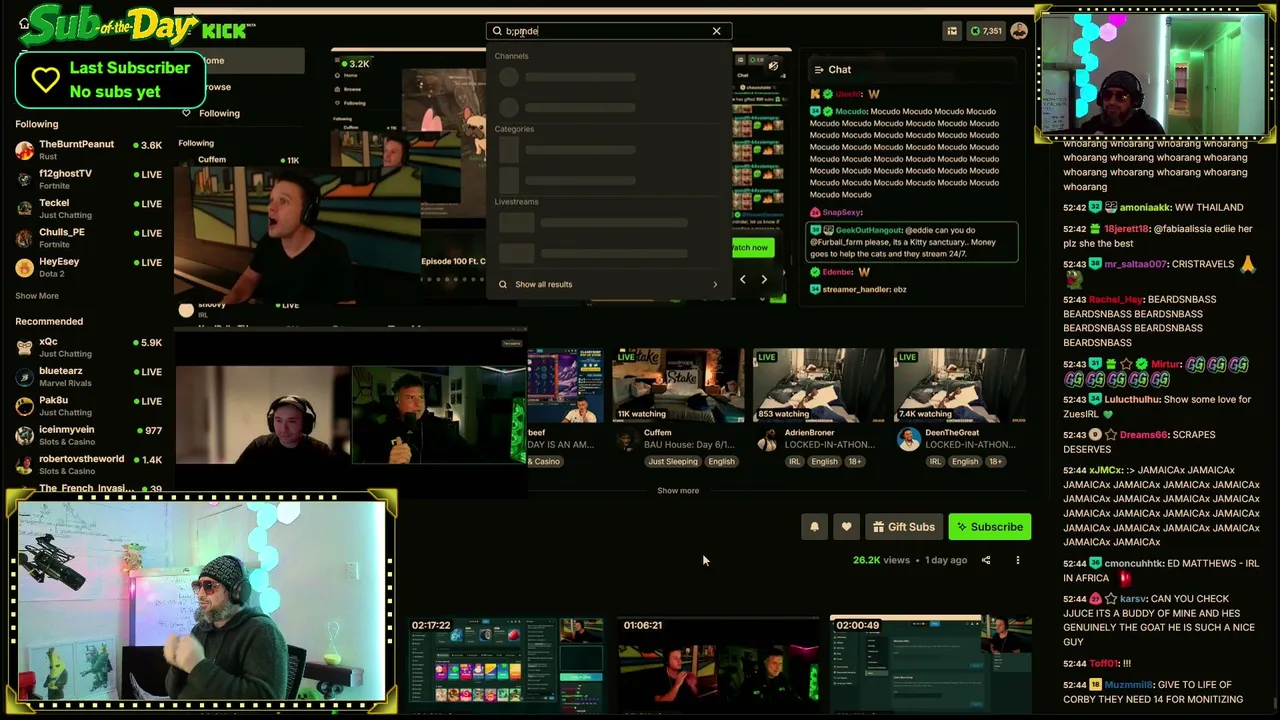The height and width of the screenshot is (720, 1280).
Task: Open the Cuffem channel avatar under thumbnails
Action: click(626, 440)
